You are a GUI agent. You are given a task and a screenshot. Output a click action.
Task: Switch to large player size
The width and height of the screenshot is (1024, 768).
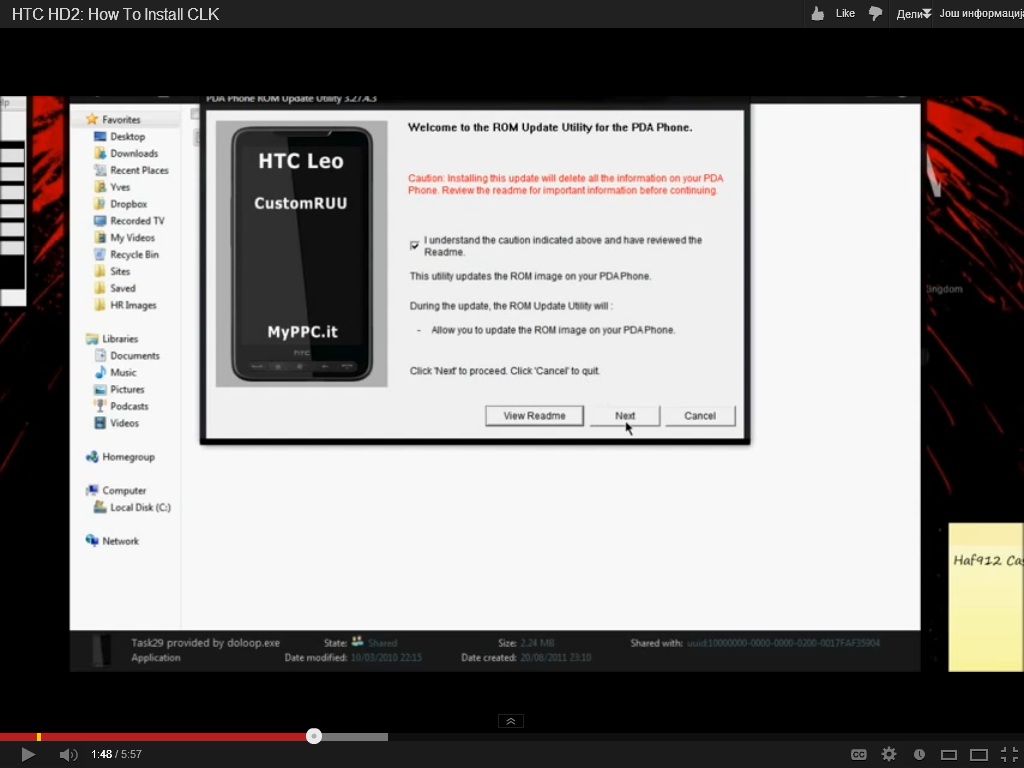[979, 755]
